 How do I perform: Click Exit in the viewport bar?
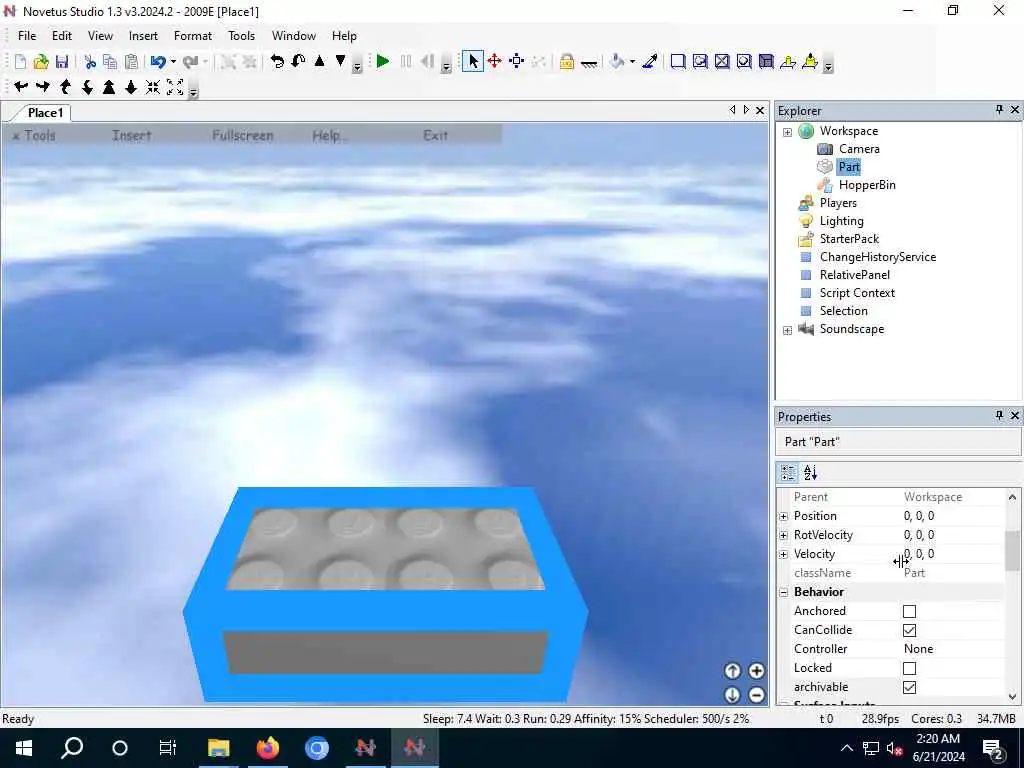436,135
